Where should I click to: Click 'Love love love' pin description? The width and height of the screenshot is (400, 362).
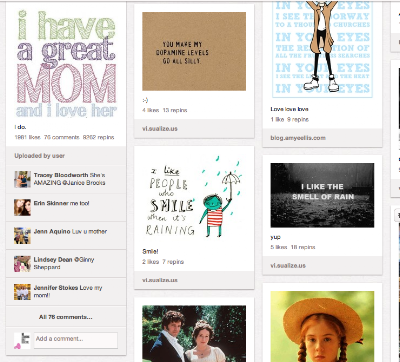[x=289, y=109]
